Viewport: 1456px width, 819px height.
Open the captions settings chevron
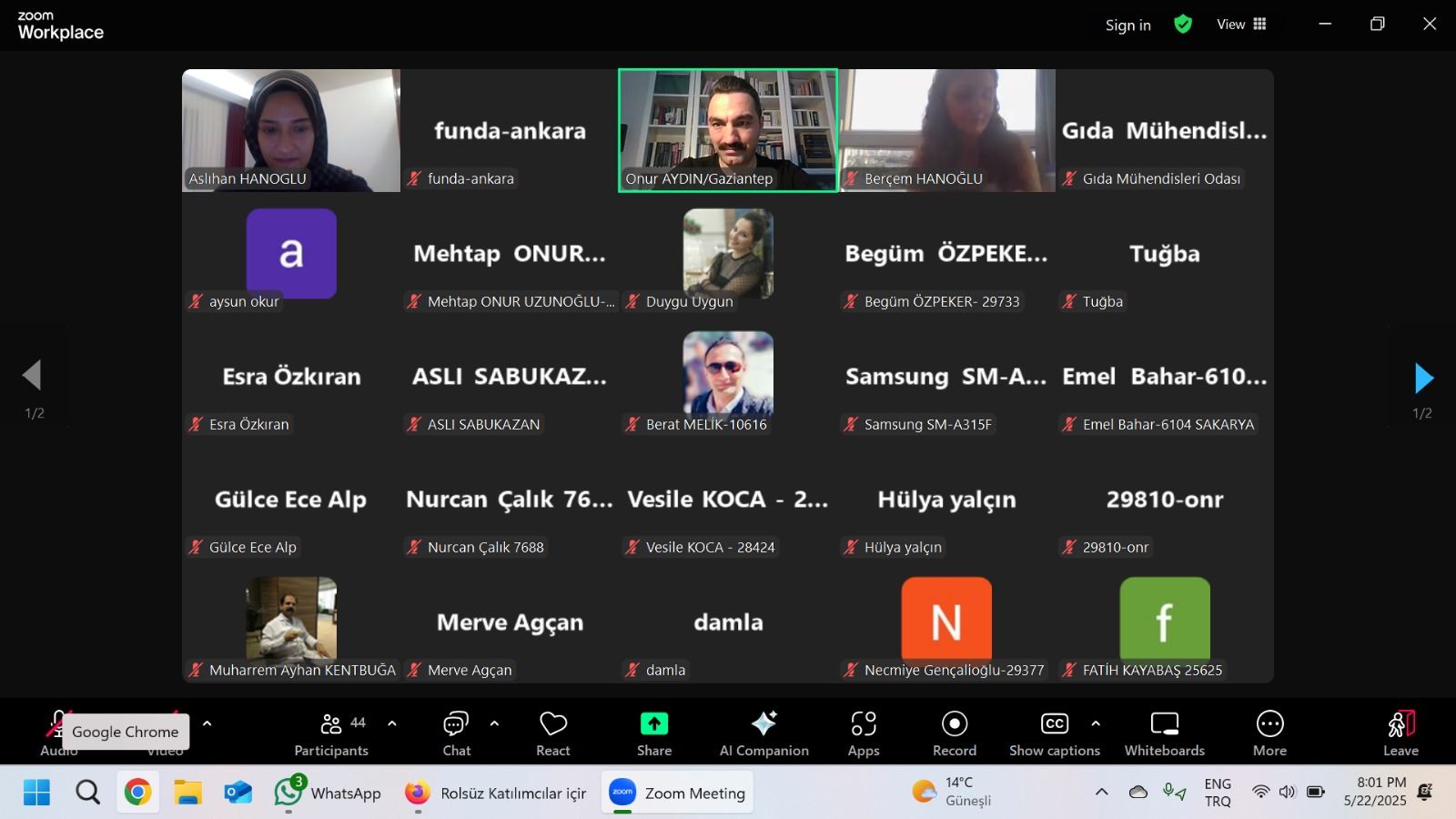coord(1094,723)
